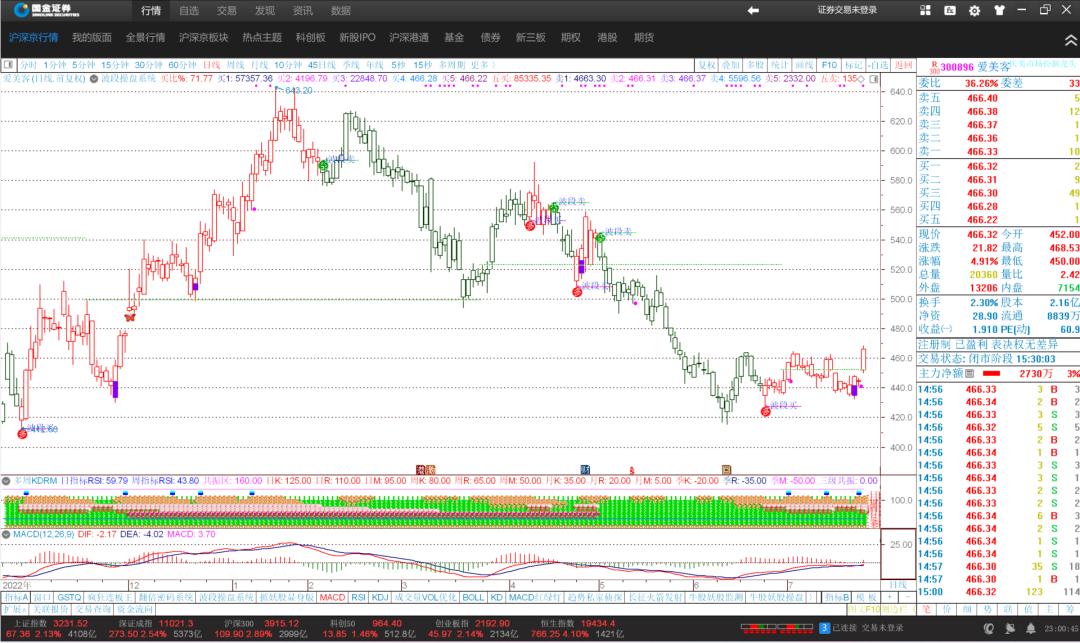The width and height of the screenshot is (1080, 643).
Task: Collapse the top navigation with double chevron
Action: [1069, 38]
